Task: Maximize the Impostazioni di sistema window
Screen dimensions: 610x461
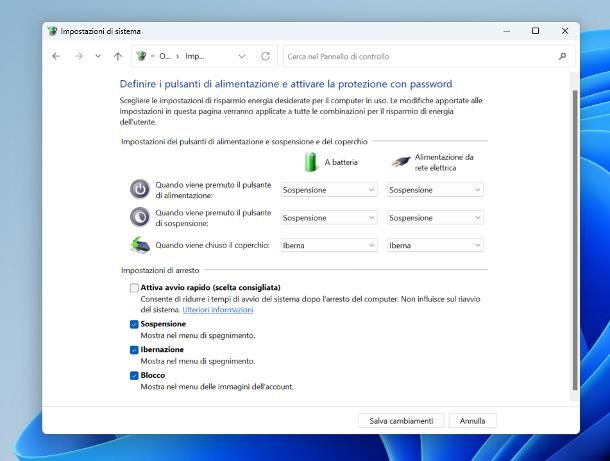Action: pyautogui.click(x=535, y=31)
